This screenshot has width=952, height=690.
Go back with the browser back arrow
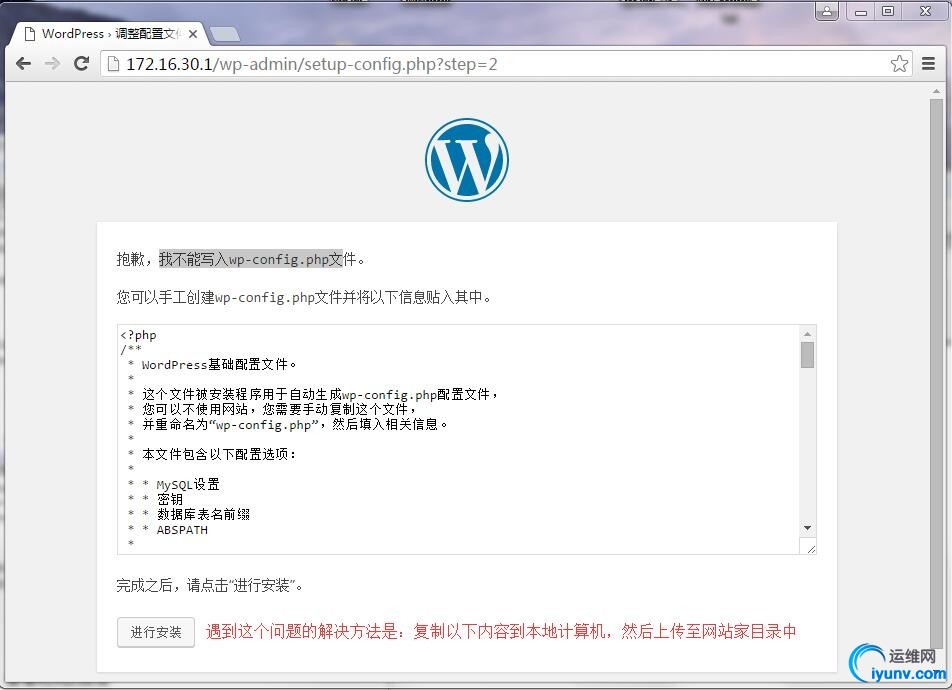click(23, 64)
